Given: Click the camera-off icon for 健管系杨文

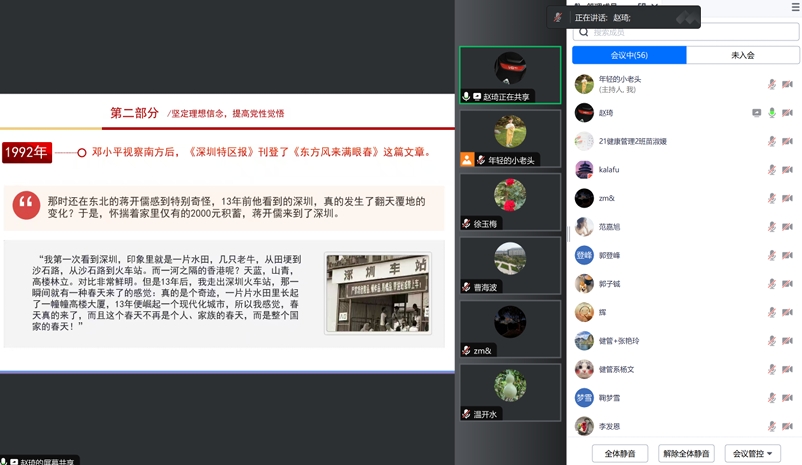Looking at the screenshot, I should 787,369.
